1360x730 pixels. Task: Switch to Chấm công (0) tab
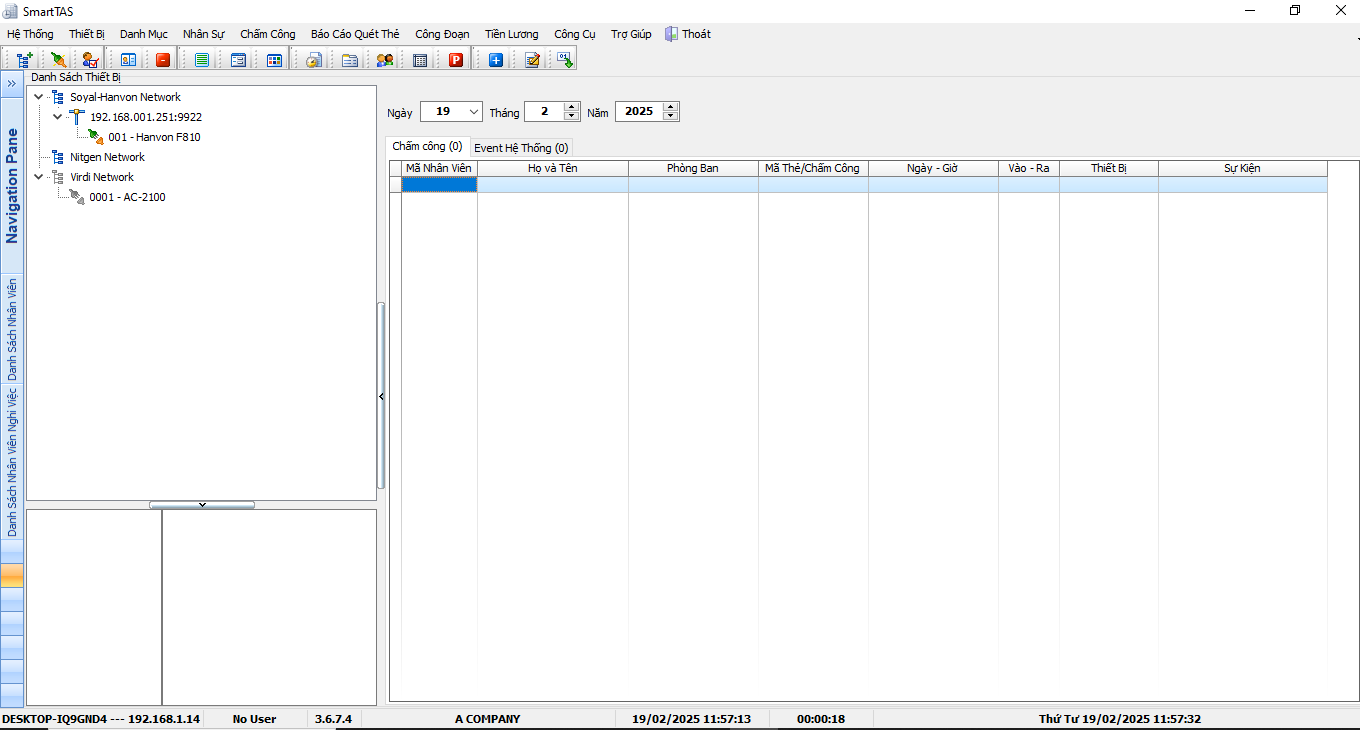pos(427,147)
